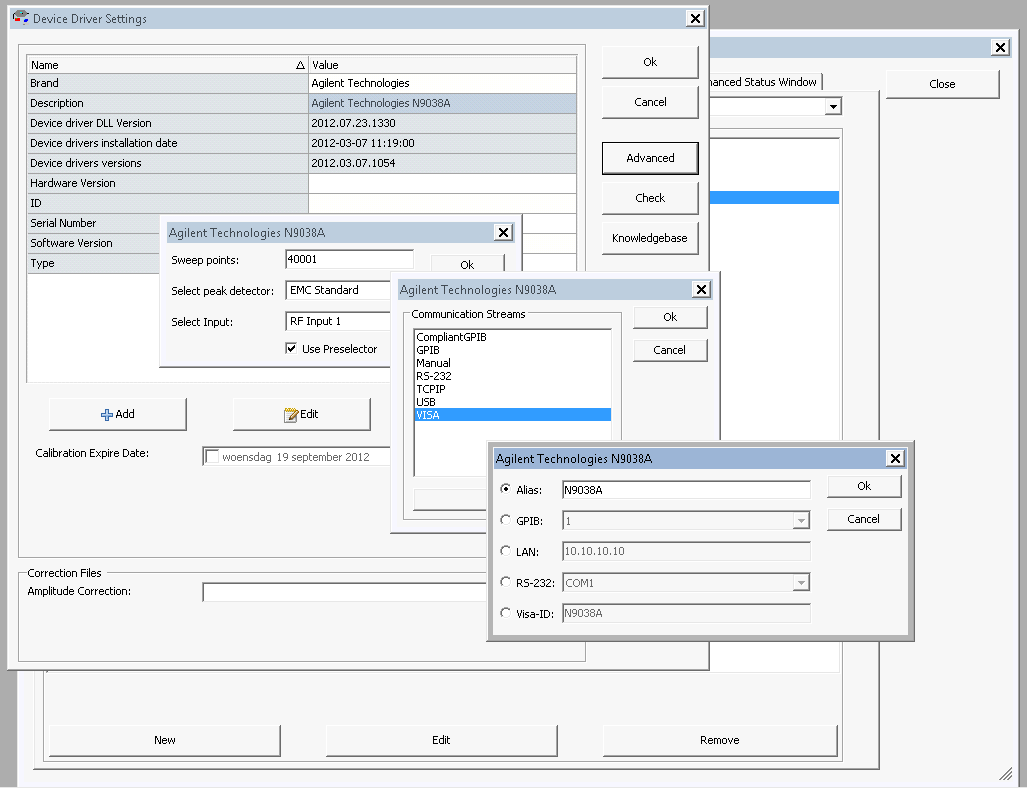
Task: Close the Sweep points dialog
Action: tap(503, 232)
